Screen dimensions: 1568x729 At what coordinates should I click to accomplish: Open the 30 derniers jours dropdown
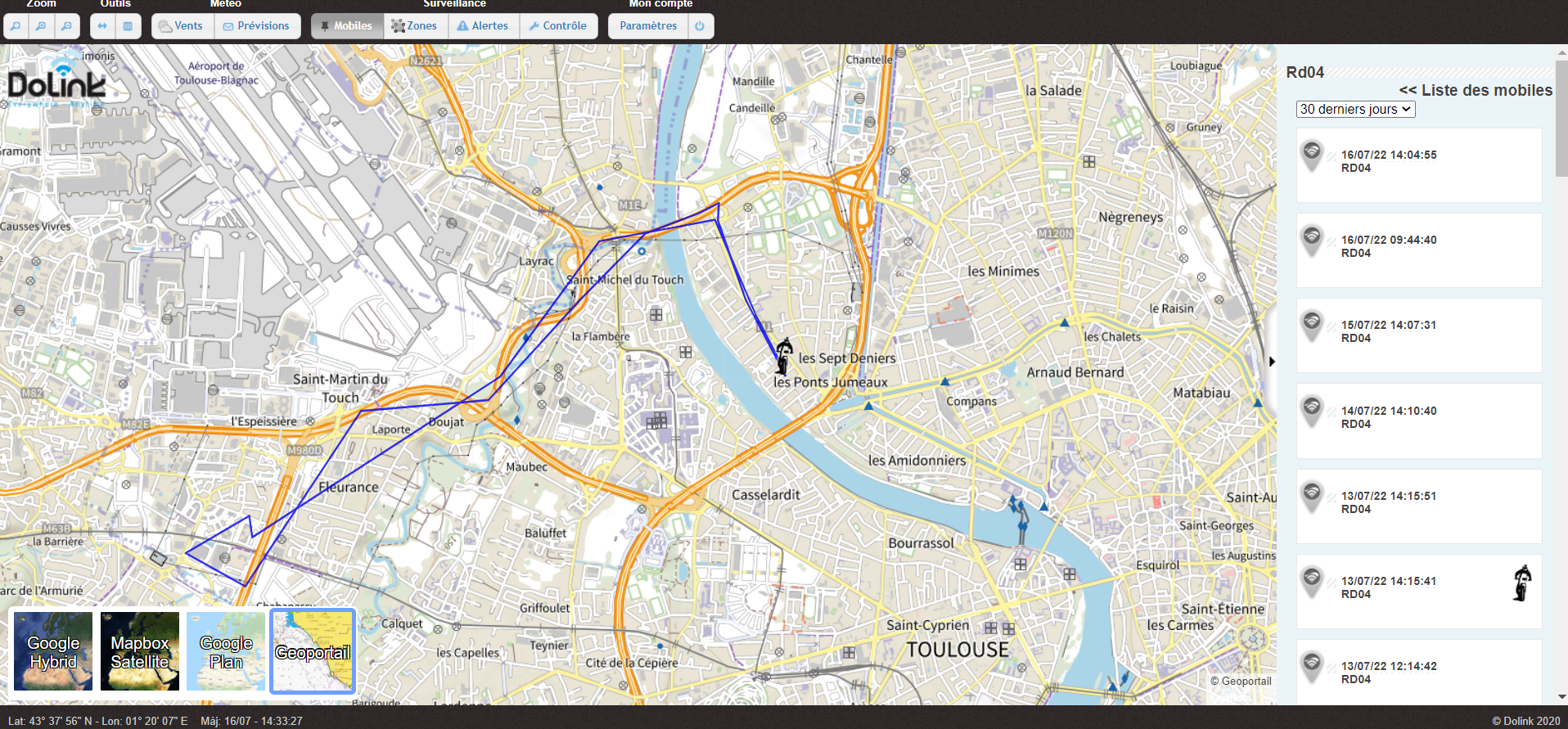tap(1355, 110)
